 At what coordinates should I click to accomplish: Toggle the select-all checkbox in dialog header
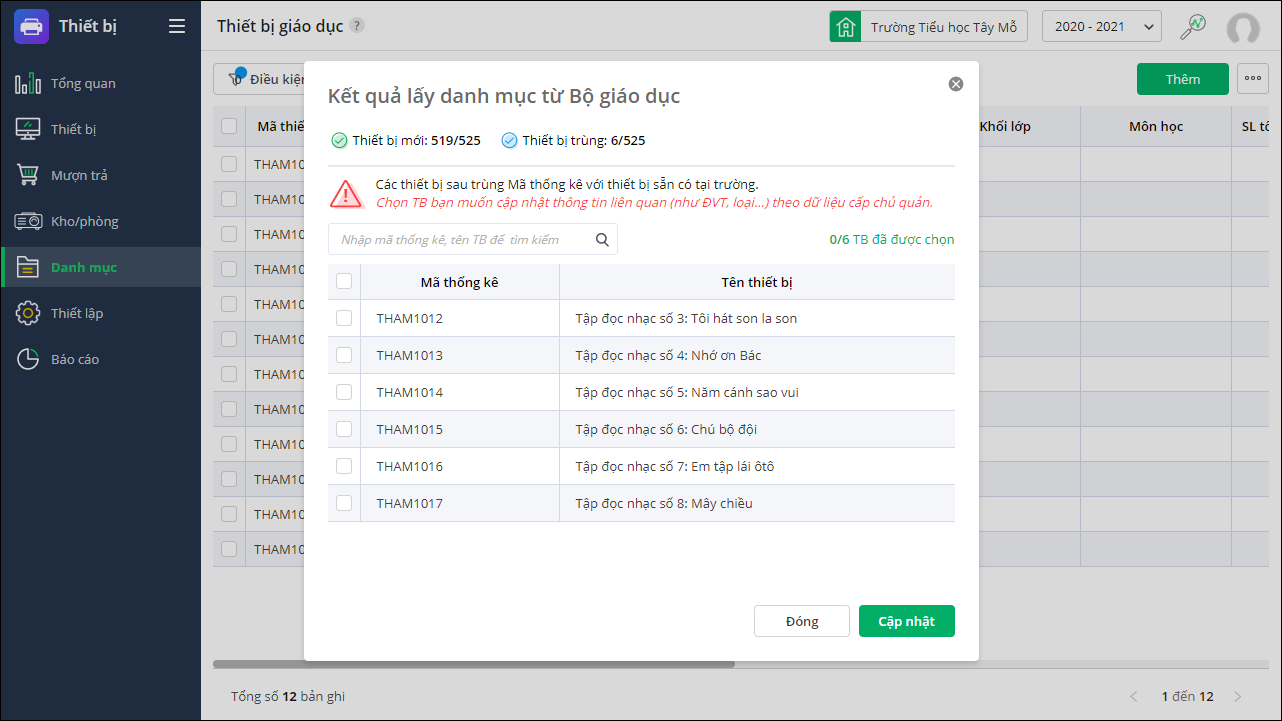tap(344, 282)
